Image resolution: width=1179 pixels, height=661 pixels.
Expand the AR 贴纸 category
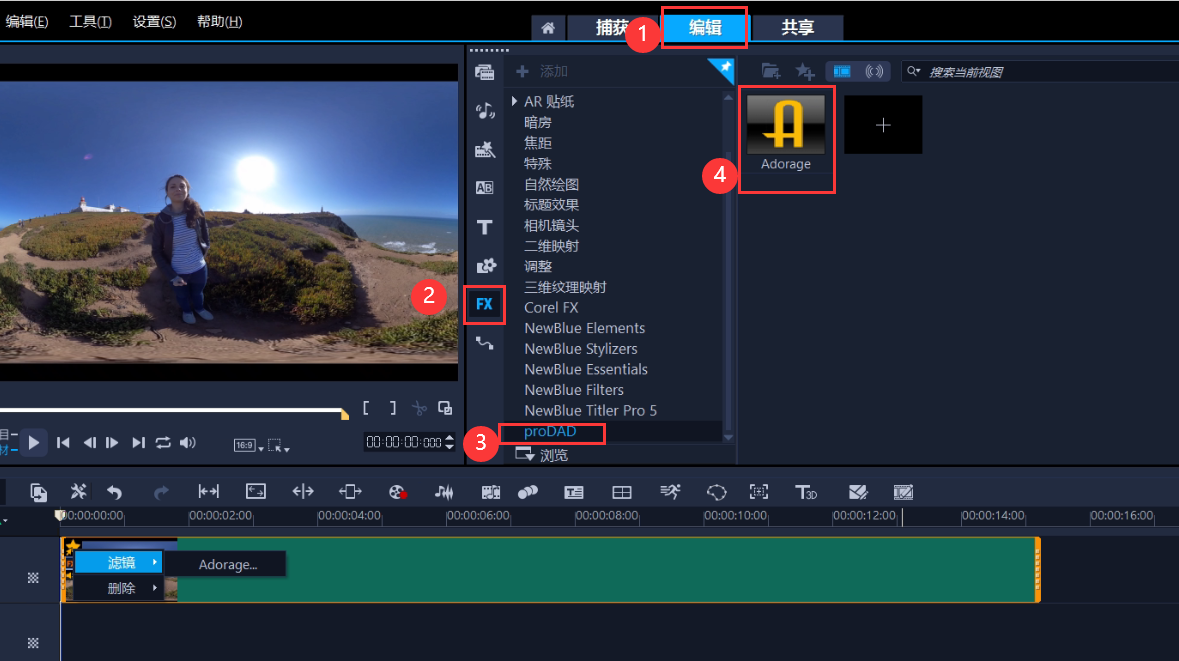click(515, 101)
